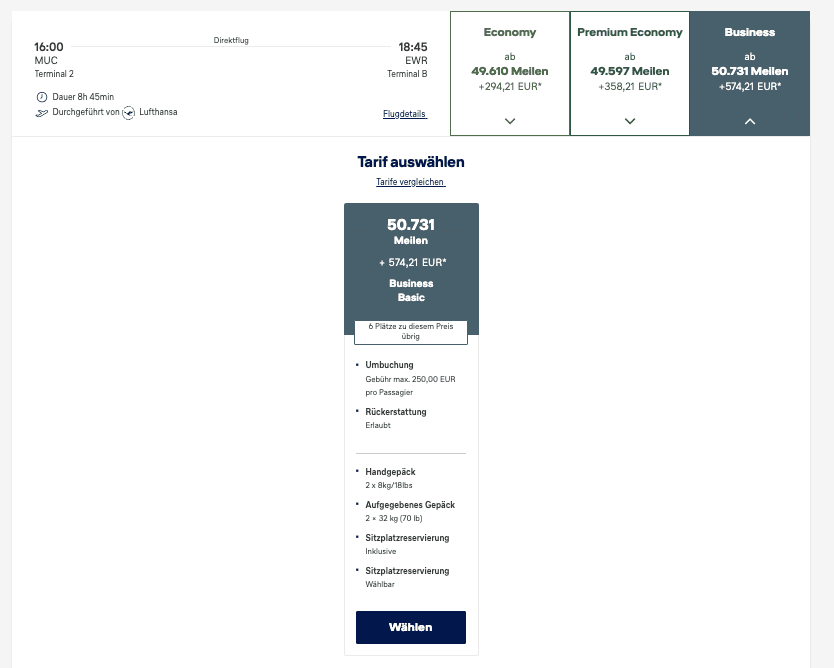The image size is (834, 668).
Task: Click the Rückerstattung fare condition
Action: (x=396, y=412)
